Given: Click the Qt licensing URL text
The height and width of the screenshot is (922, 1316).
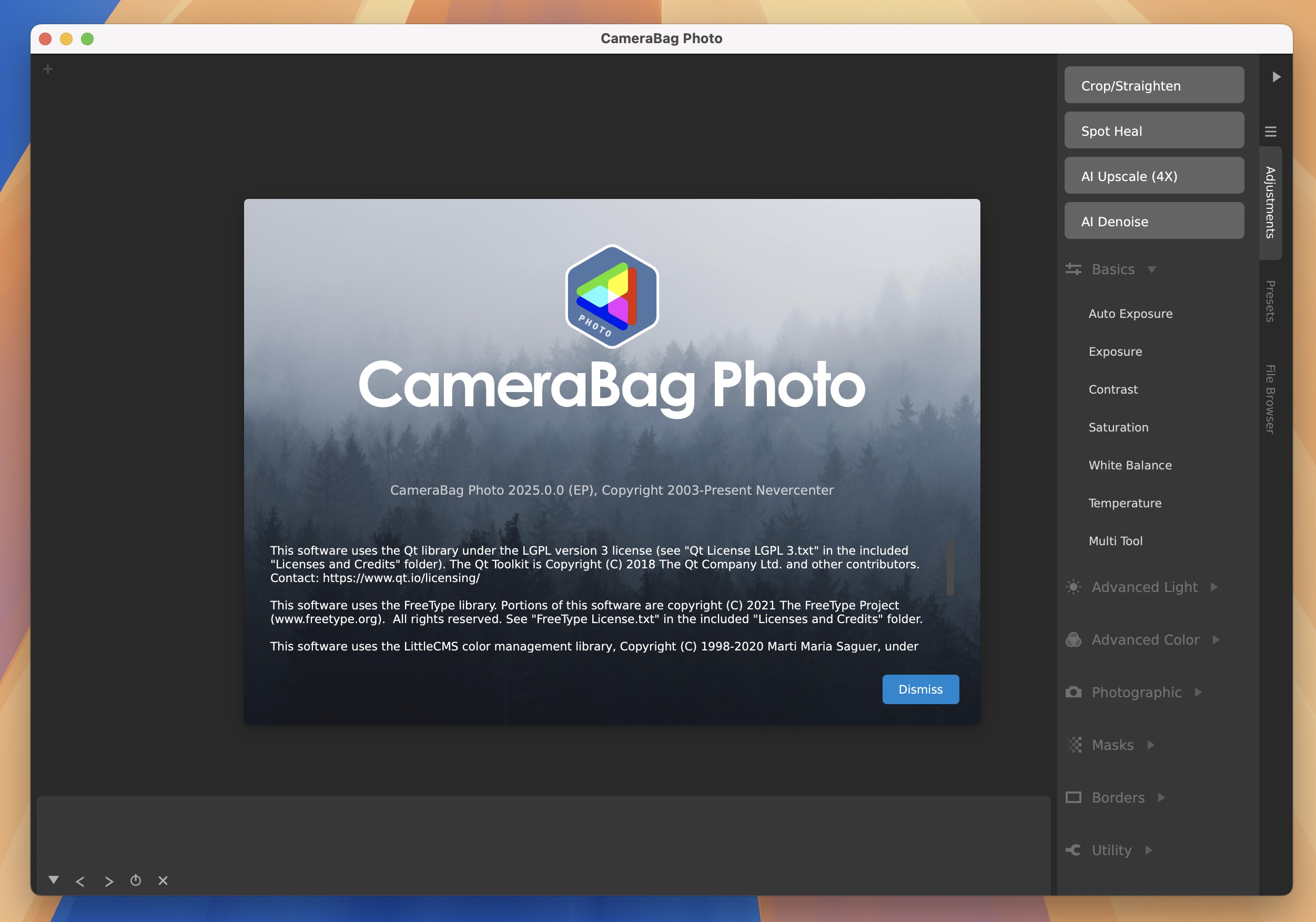Looking at the screenshot, I should (x=401, y=578).
